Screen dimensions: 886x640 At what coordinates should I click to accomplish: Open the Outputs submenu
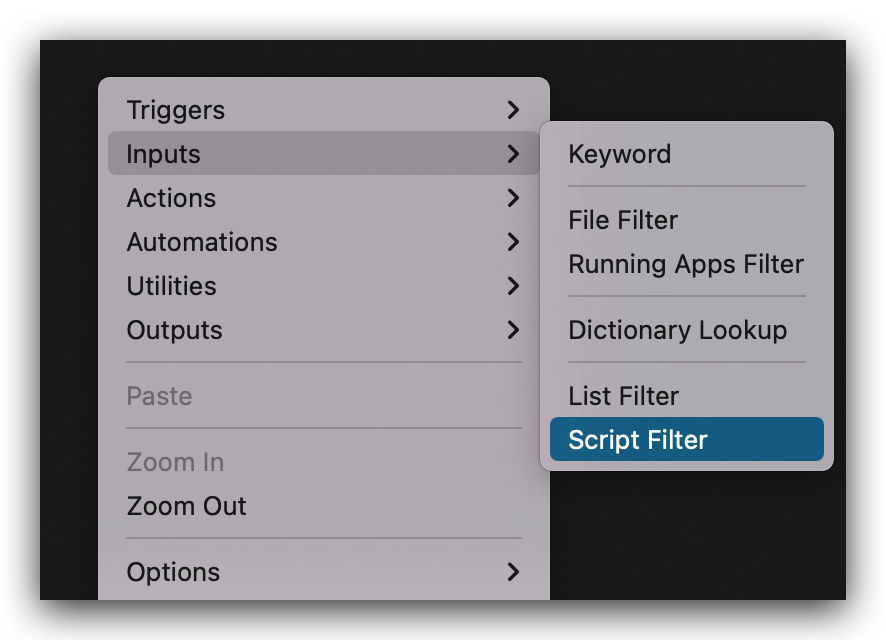[323, 330]
